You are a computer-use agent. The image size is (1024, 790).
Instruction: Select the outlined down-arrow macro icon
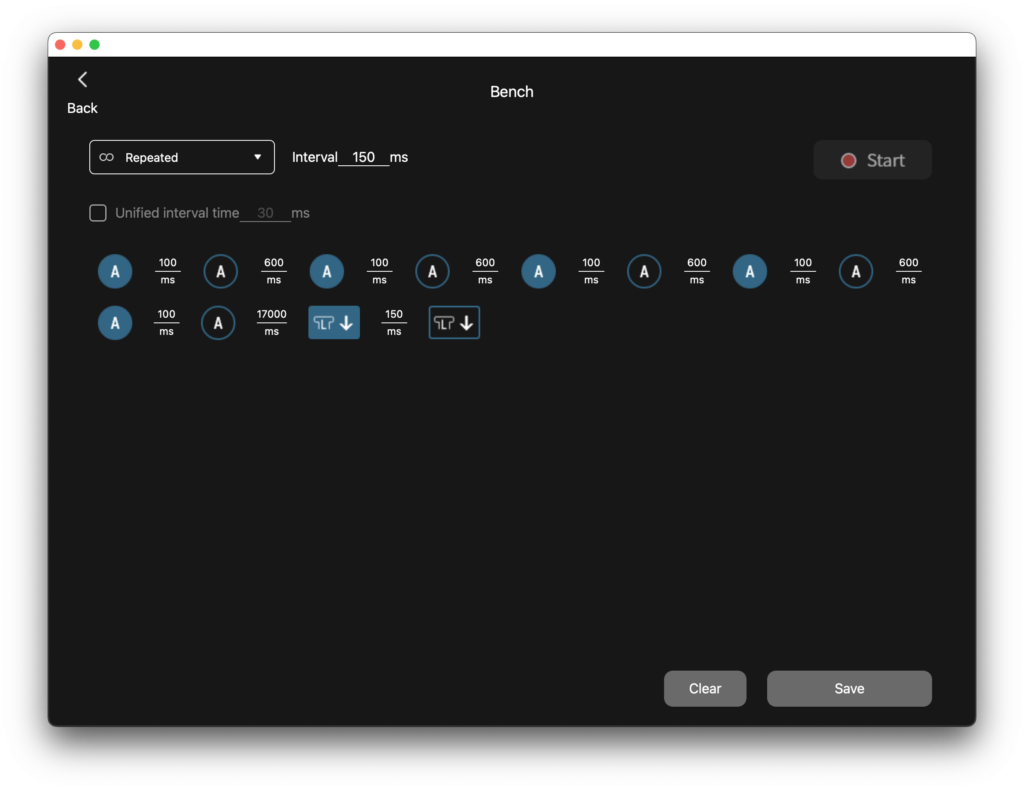(454, 323)
